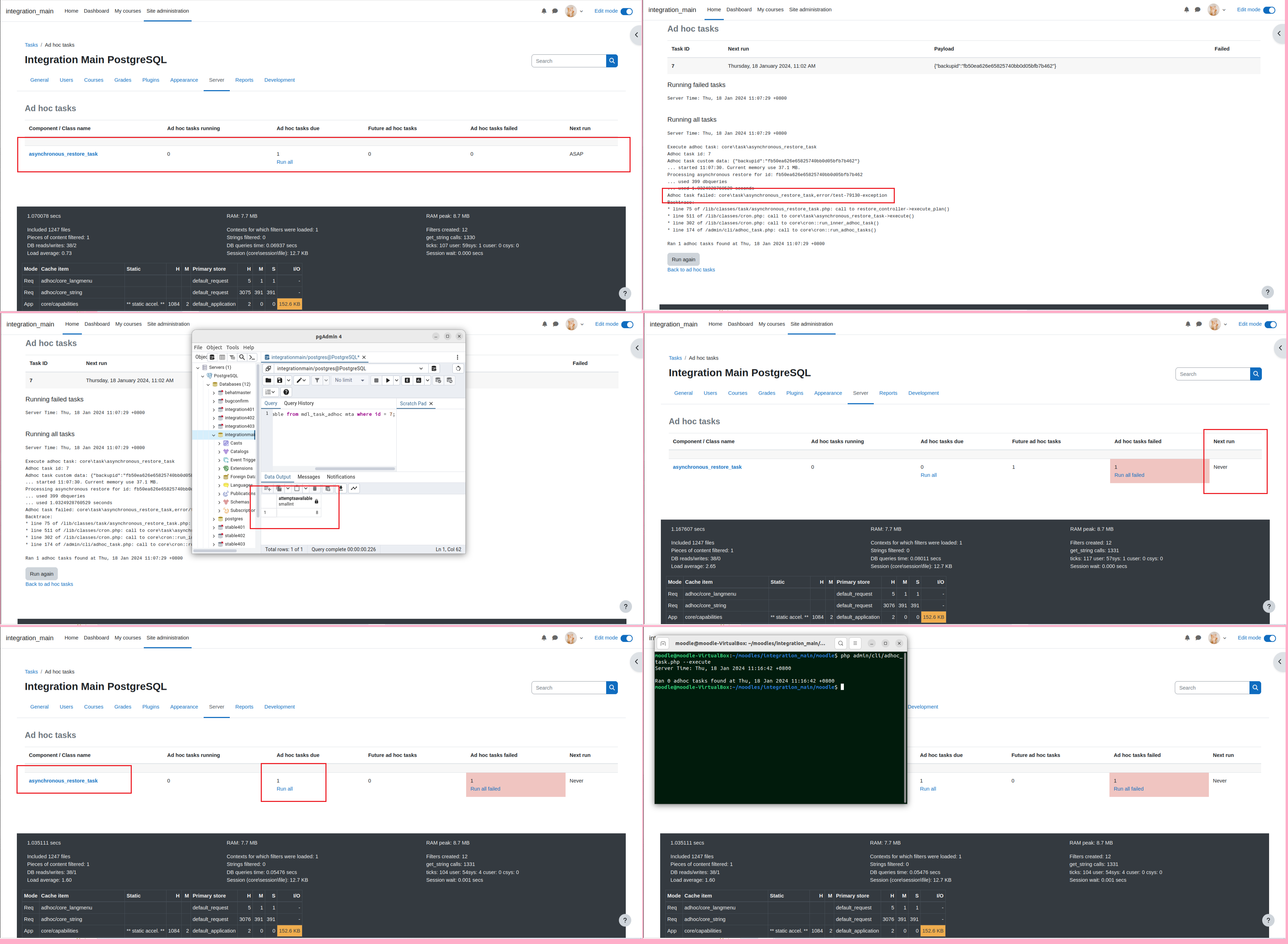Click the connection status plug icon in pgAdmin
The width and height of the screenshot is (1288, 944).
coord(268,368)
